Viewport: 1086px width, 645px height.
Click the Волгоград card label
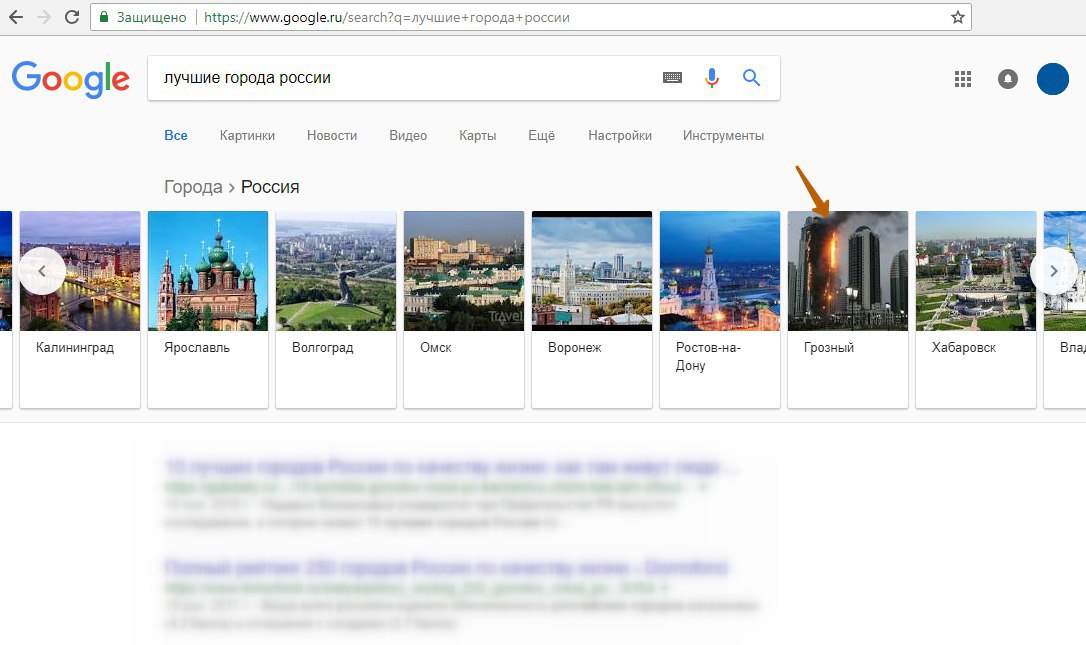323,348
